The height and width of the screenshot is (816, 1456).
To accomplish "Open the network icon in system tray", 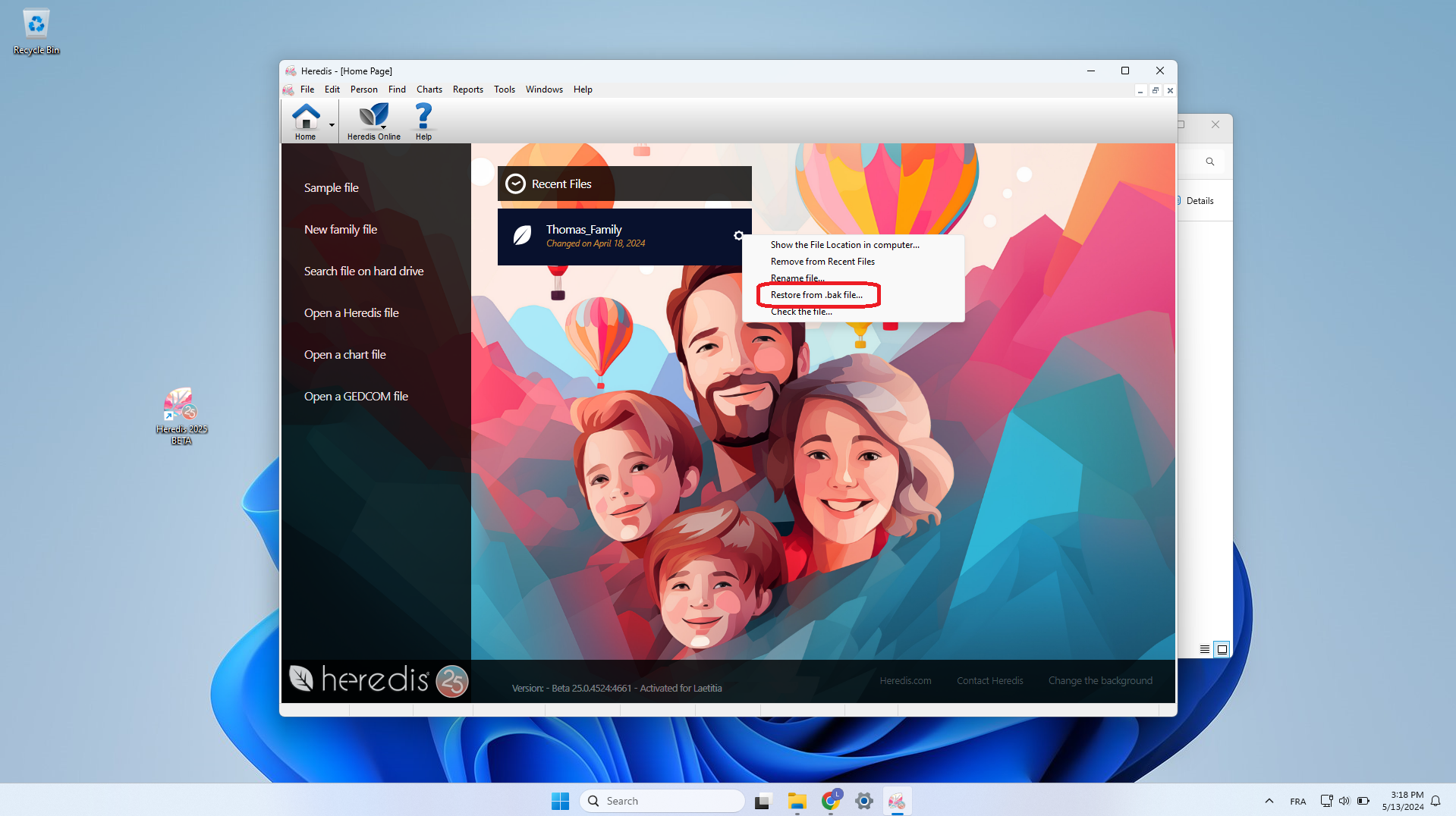I will [x=1326, y=801].
